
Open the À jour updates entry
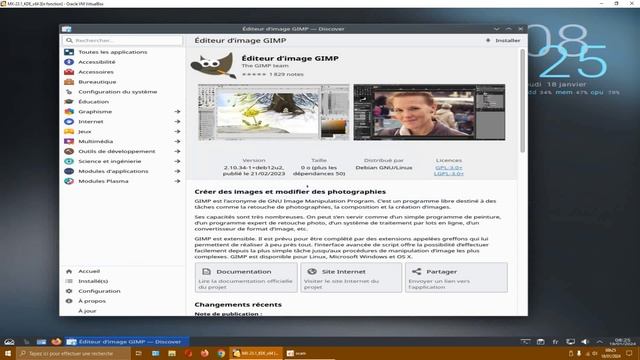pyautogui.click(x=122, y=311)
